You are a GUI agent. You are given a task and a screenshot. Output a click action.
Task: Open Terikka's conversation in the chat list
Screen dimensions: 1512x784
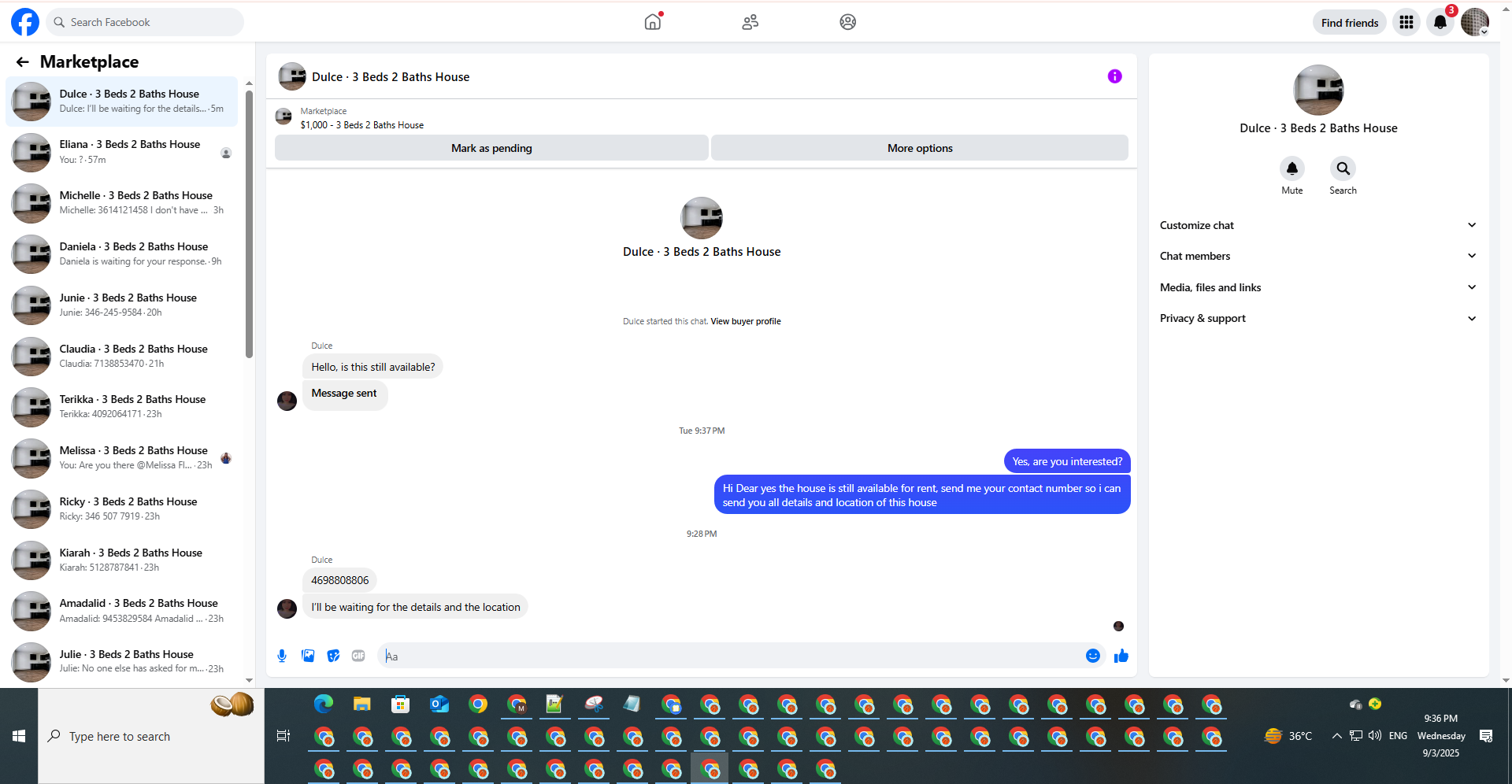(122, 407)
